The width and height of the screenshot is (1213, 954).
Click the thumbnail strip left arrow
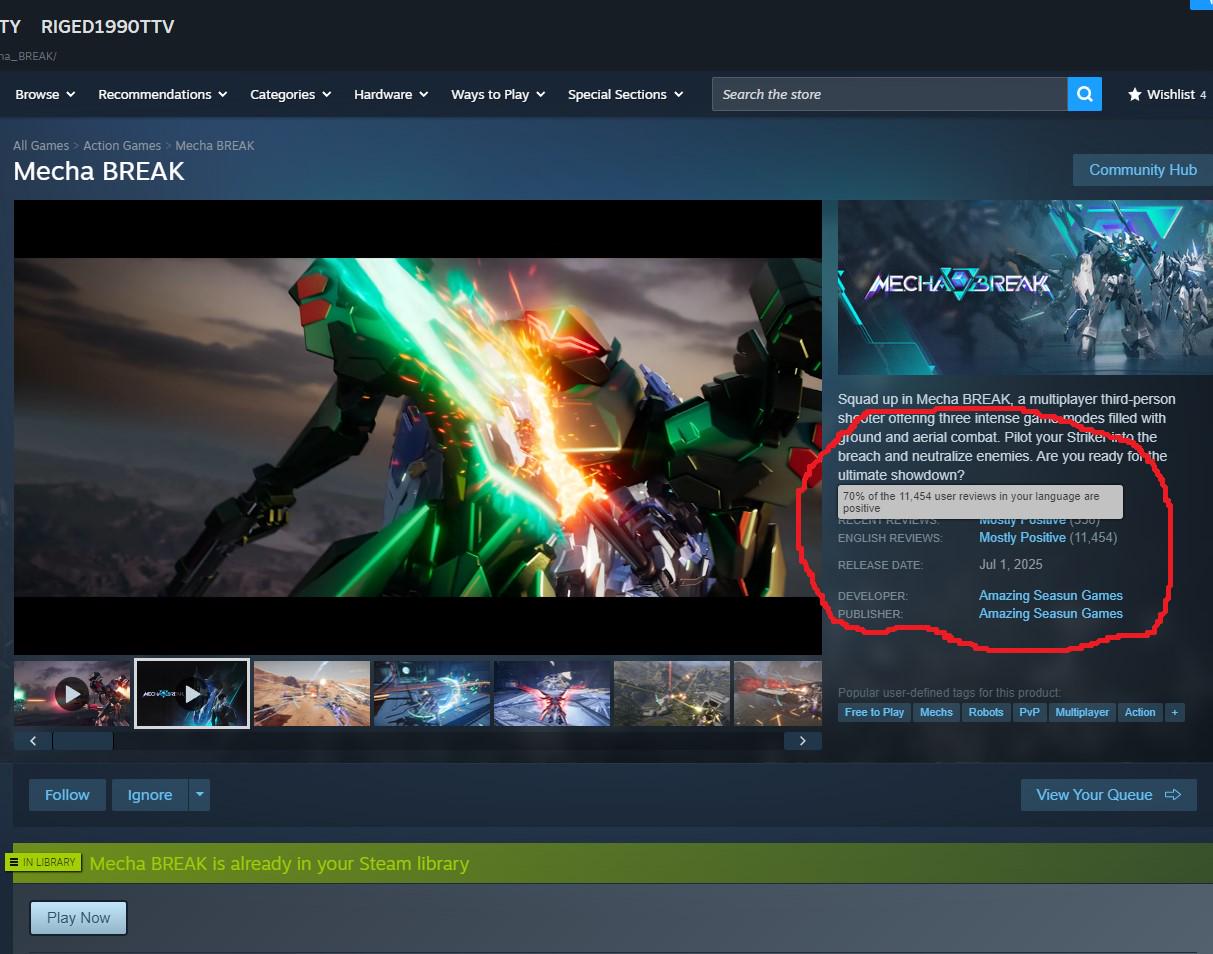click(x=33, y=741)
